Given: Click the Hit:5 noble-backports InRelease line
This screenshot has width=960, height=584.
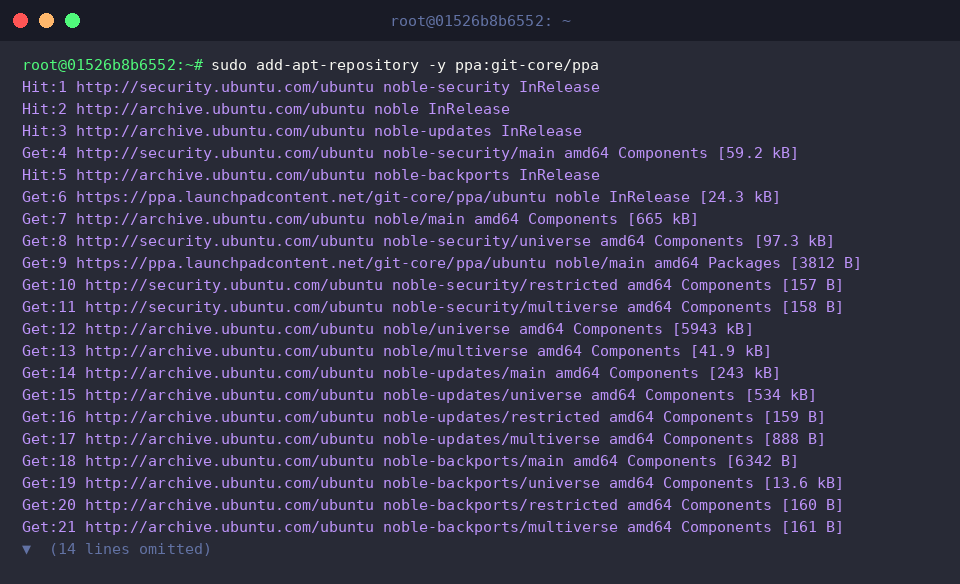Looking at the screenshot, I should pos(311,175).
